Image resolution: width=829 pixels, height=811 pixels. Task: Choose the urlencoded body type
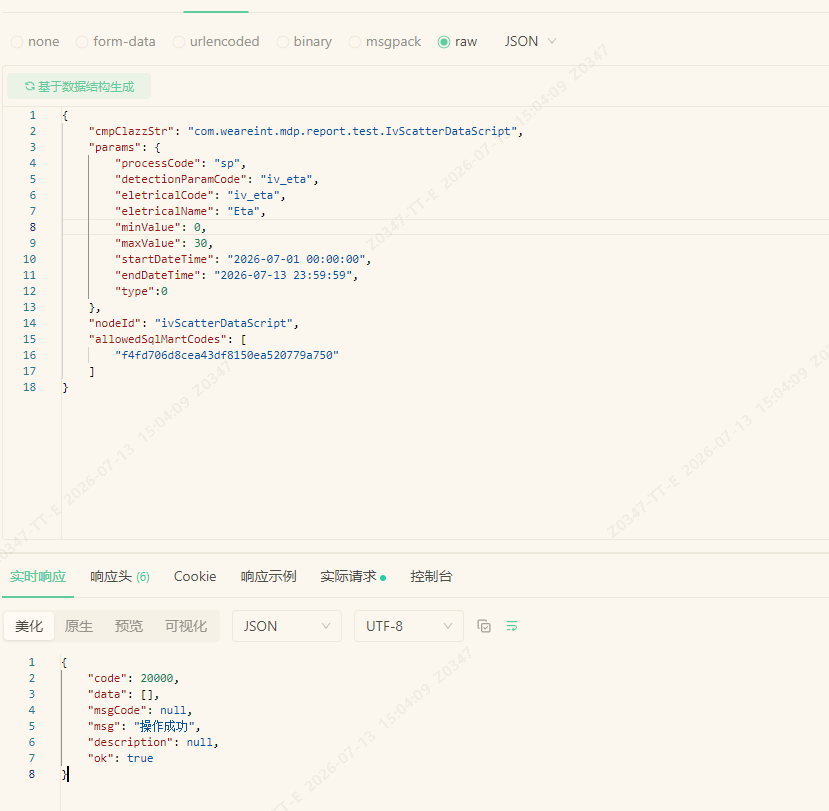point(216,42)
